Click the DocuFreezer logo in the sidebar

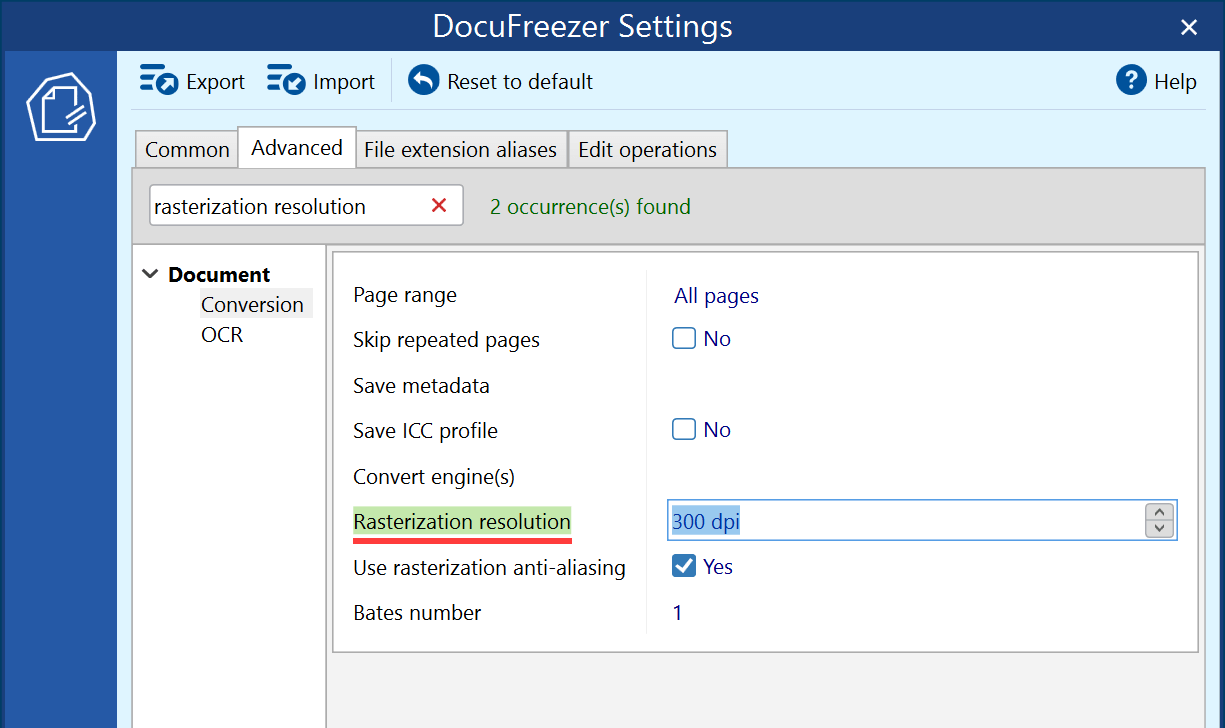(x=62, y=107)
